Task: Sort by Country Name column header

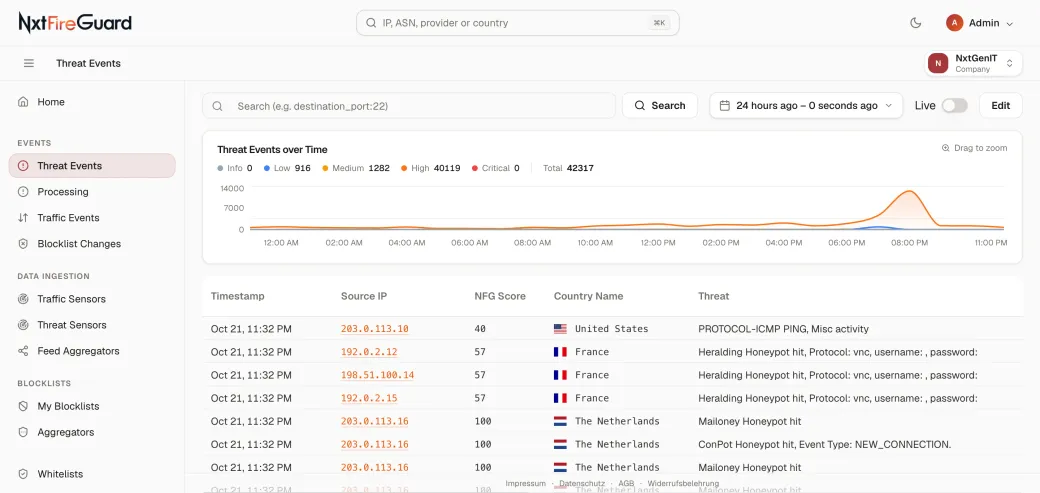Action: pos(588,296)
